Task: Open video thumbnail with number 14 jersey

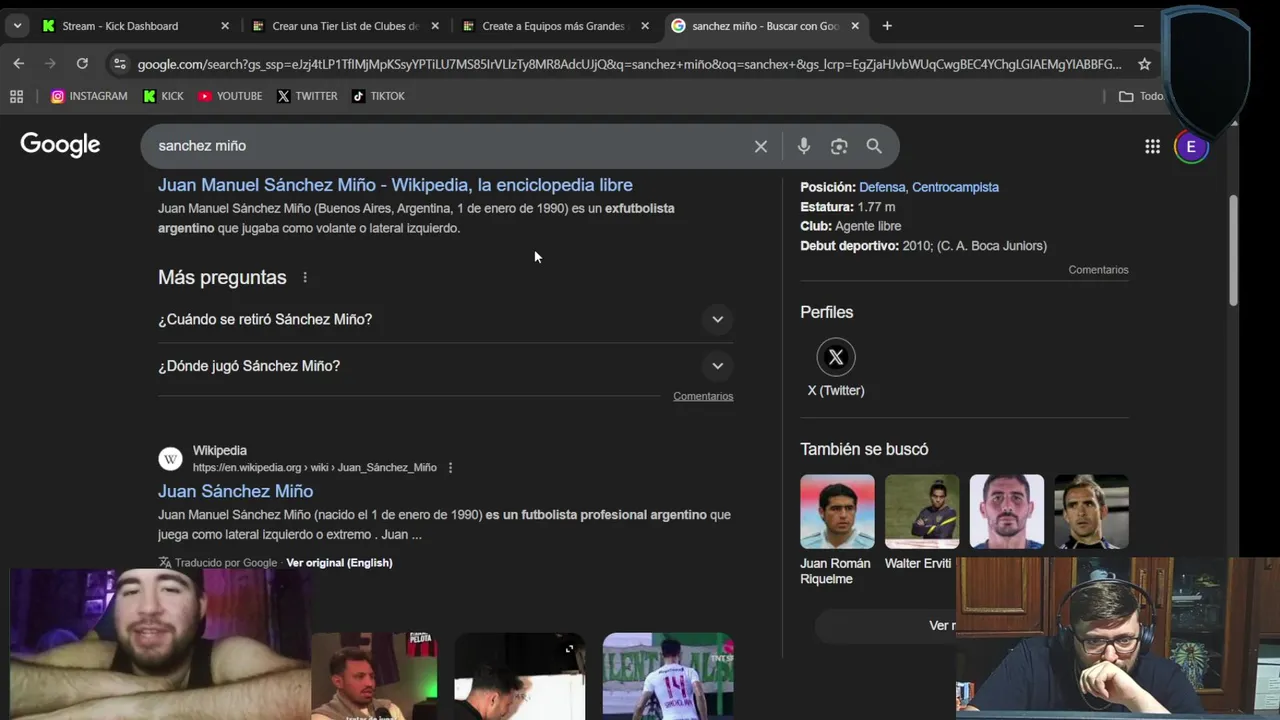Action: coord(668,676)
